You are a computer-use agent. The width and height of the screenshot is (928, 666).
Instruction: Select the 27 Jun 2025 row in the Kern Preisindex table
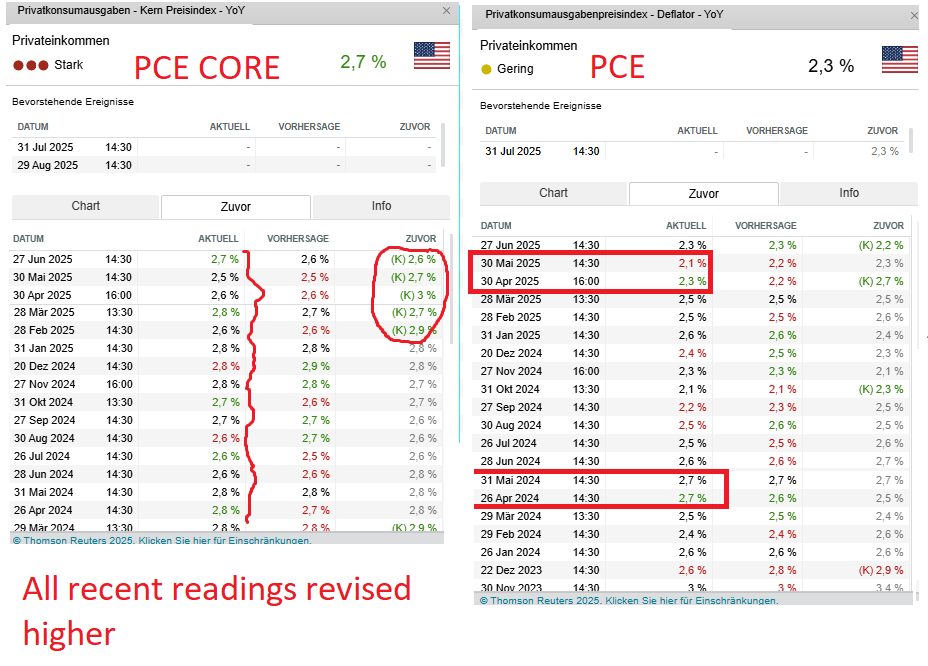tap(227, 259)
